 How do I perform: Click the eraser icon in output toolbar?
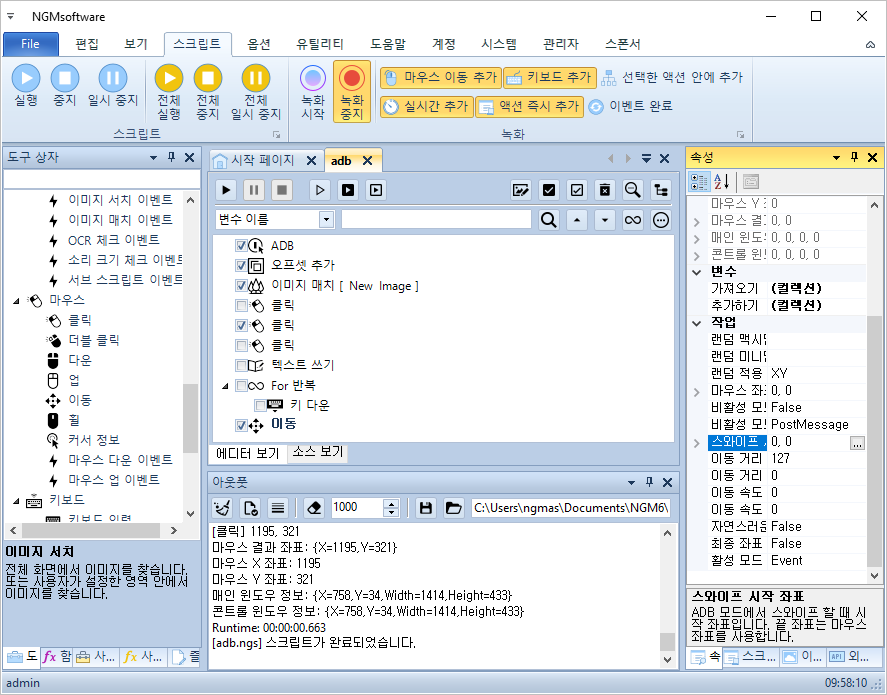pos(315,508)
